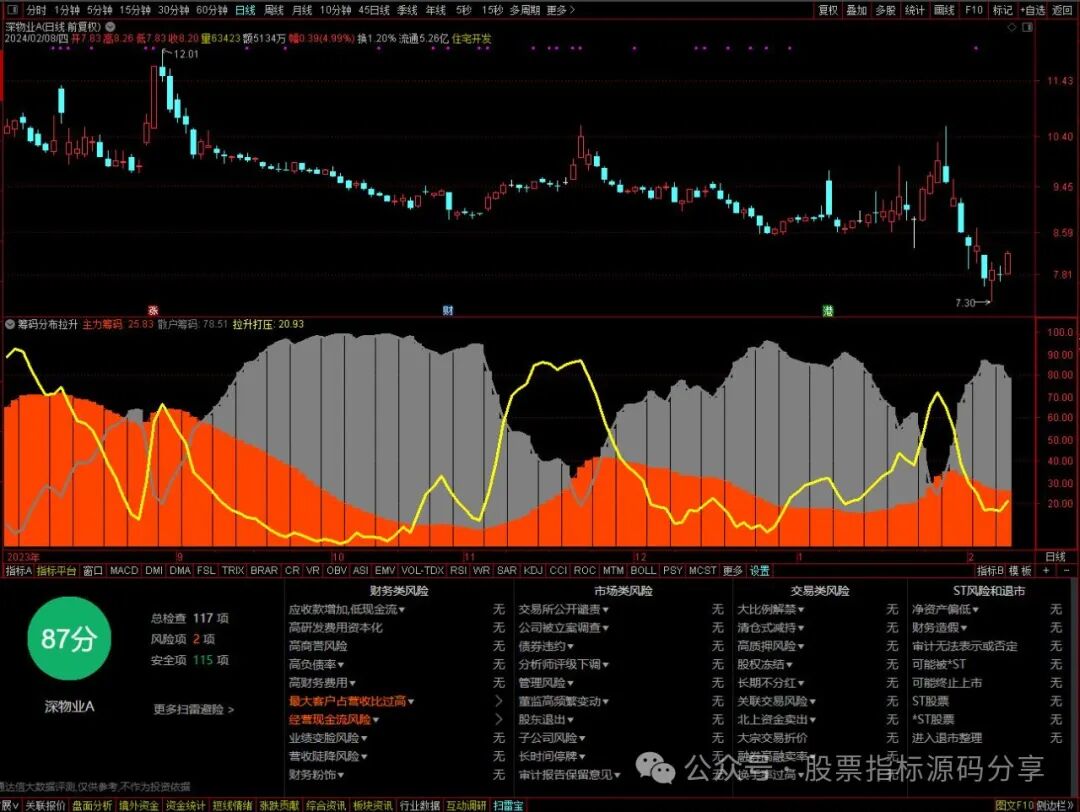Screen dimensions: 1080x812
Task: Open the 行业数据 bottom tab
Action: (x=419, y=805)
